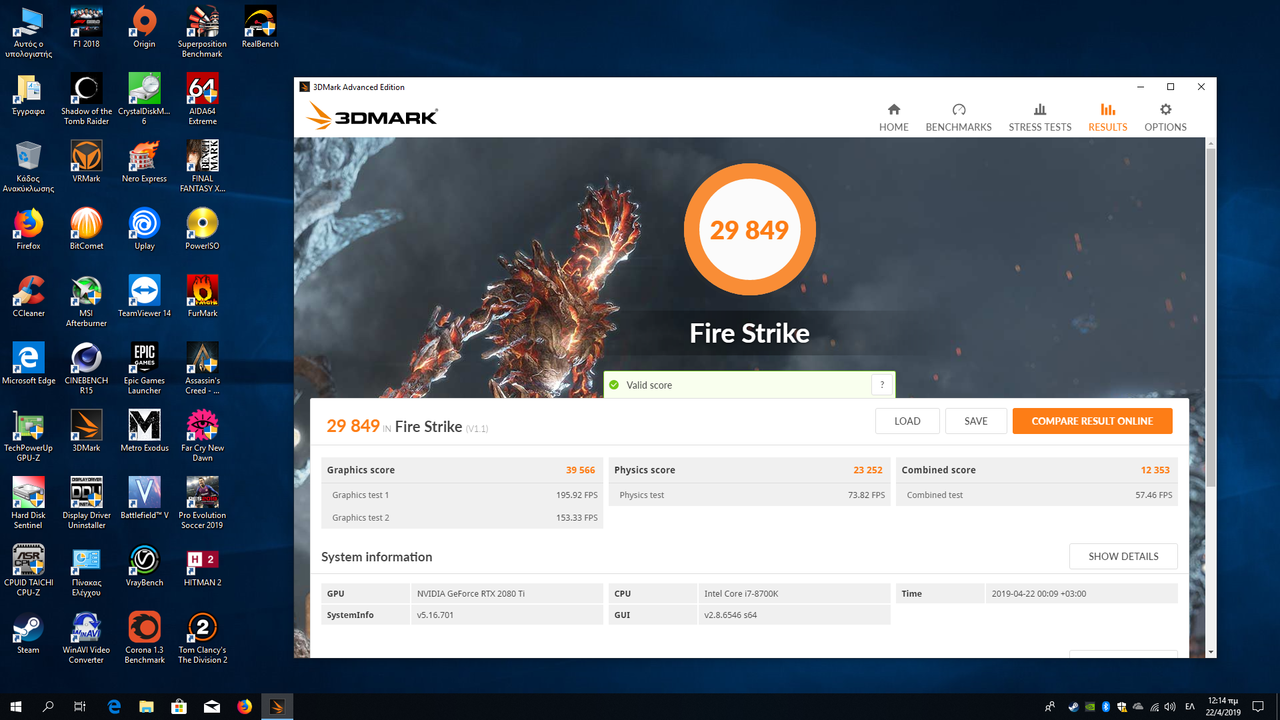Click the Corona 1.3 Benchmark icon

click(144, 637)
